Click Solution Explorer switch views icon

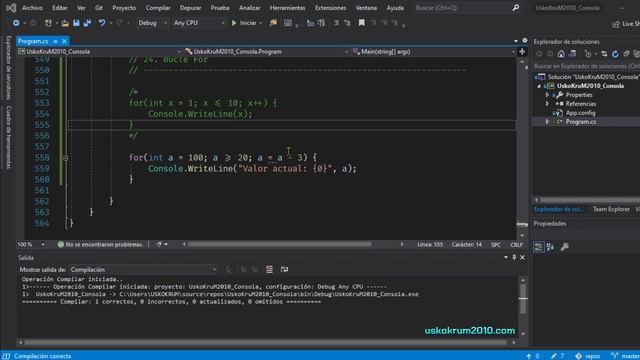coord(572,54)
